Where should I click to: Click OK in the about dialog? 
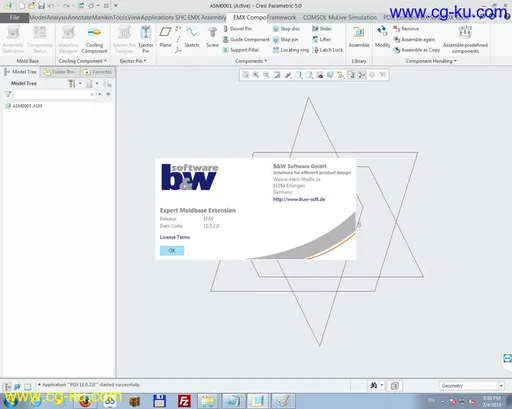click(x=172, y=250)
